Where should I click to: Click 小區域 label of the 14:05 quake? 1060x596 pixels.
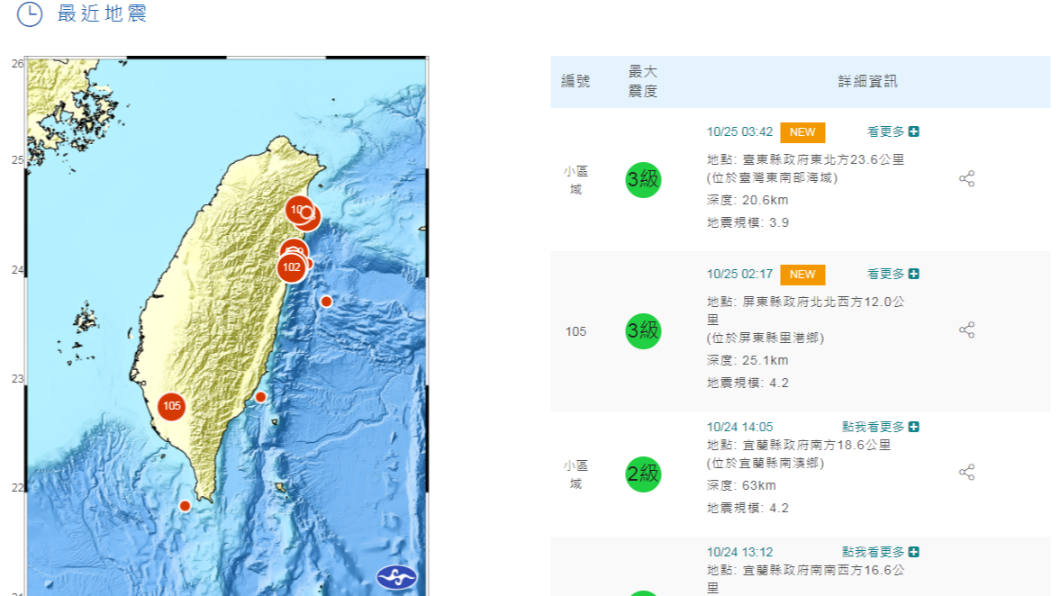pyautogui.click(x=575, y=474)
